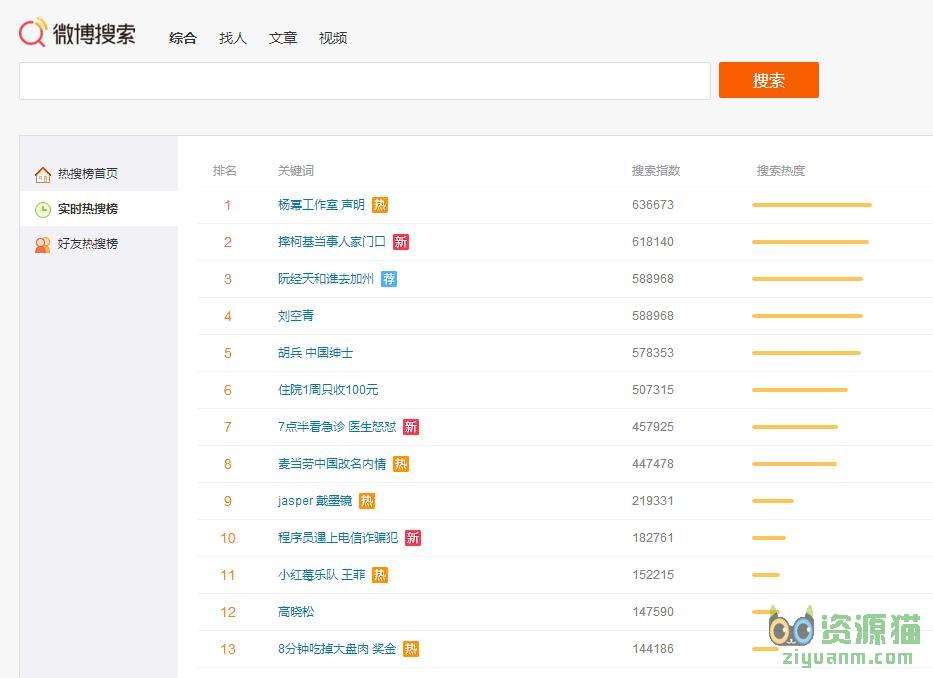Screen dimensions: 933x678
Task: Click the 热 badge next to 小红莓乐队 王菲
Action: [380, 574]
